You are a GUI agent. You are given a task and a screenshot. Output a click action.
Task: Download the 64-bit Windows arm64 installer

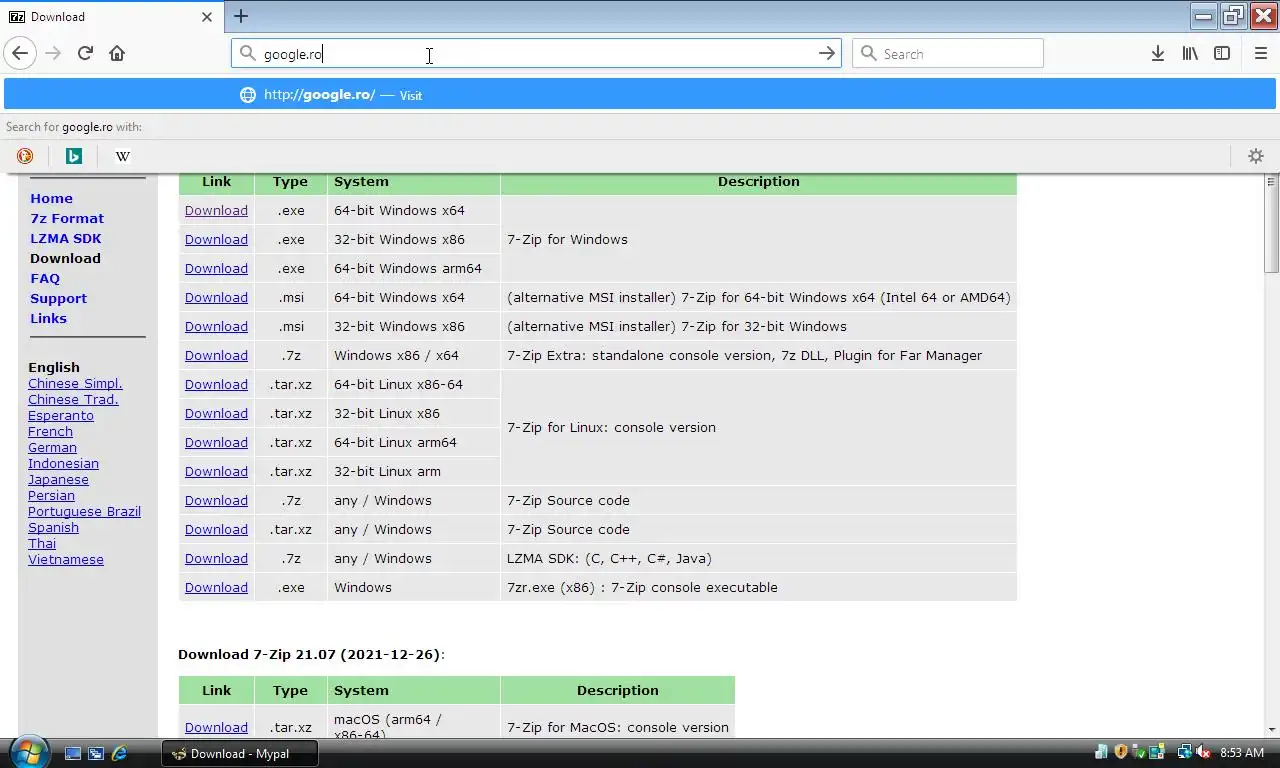click(216, 268)
